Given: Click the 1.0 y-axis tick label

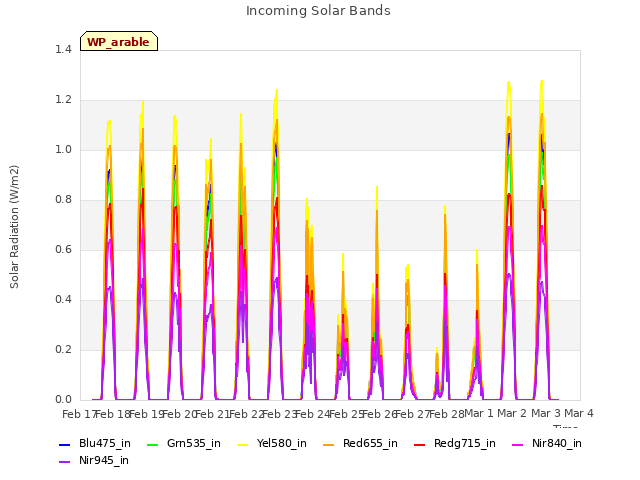Looking at the screenshot, I should 63,150.
